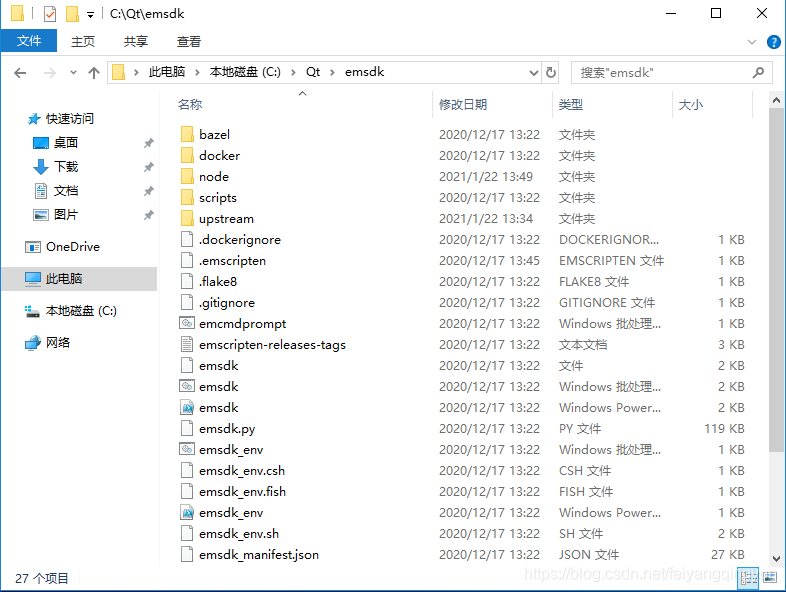Open the recent locations dropdown arrow
The height and width of the screenshot is (592, 786).
point(73,73)
